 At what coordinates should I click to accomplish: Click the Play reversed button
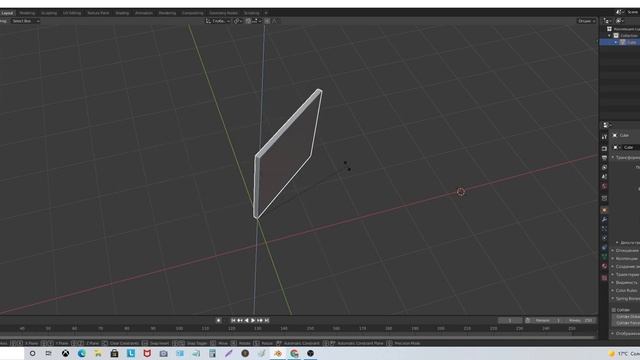click(x=247, y=320)
